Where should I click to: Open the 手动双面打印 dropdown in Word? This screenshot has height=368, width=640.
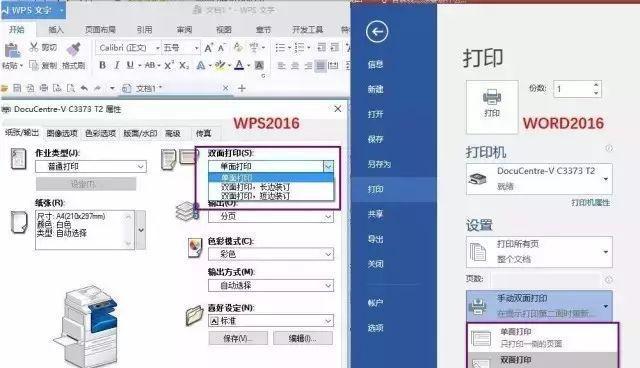click(539, 306)
